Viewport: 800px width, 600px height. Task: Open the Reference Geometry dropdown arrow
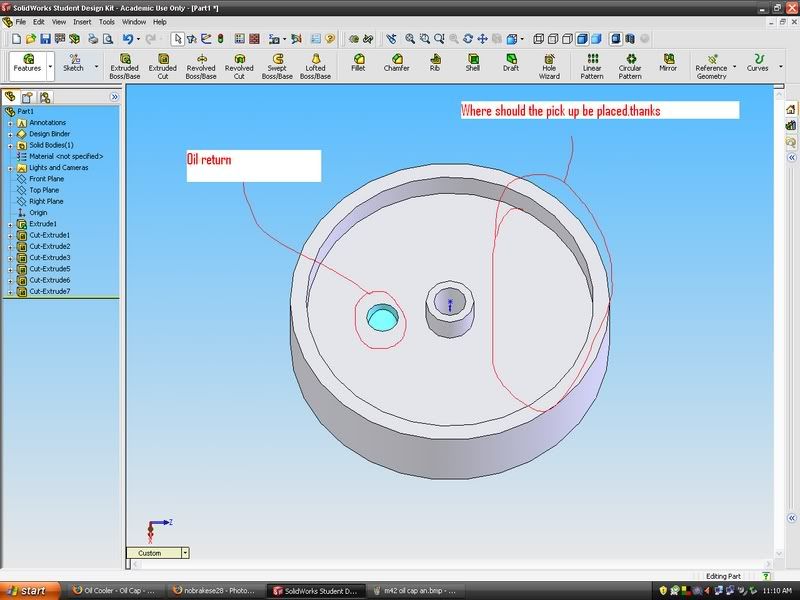734,68
